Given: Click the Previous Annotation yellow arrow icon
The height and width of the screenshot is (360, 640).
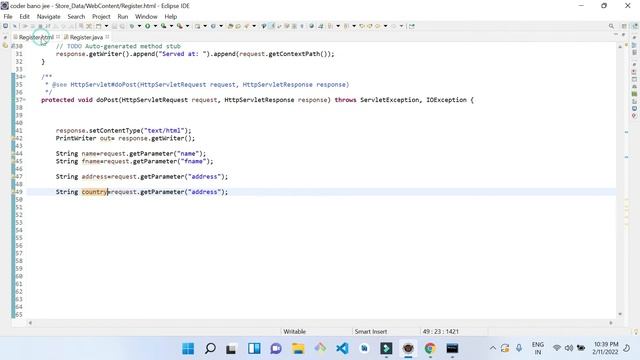Looking at the screenshot, I should click(346, 26).
